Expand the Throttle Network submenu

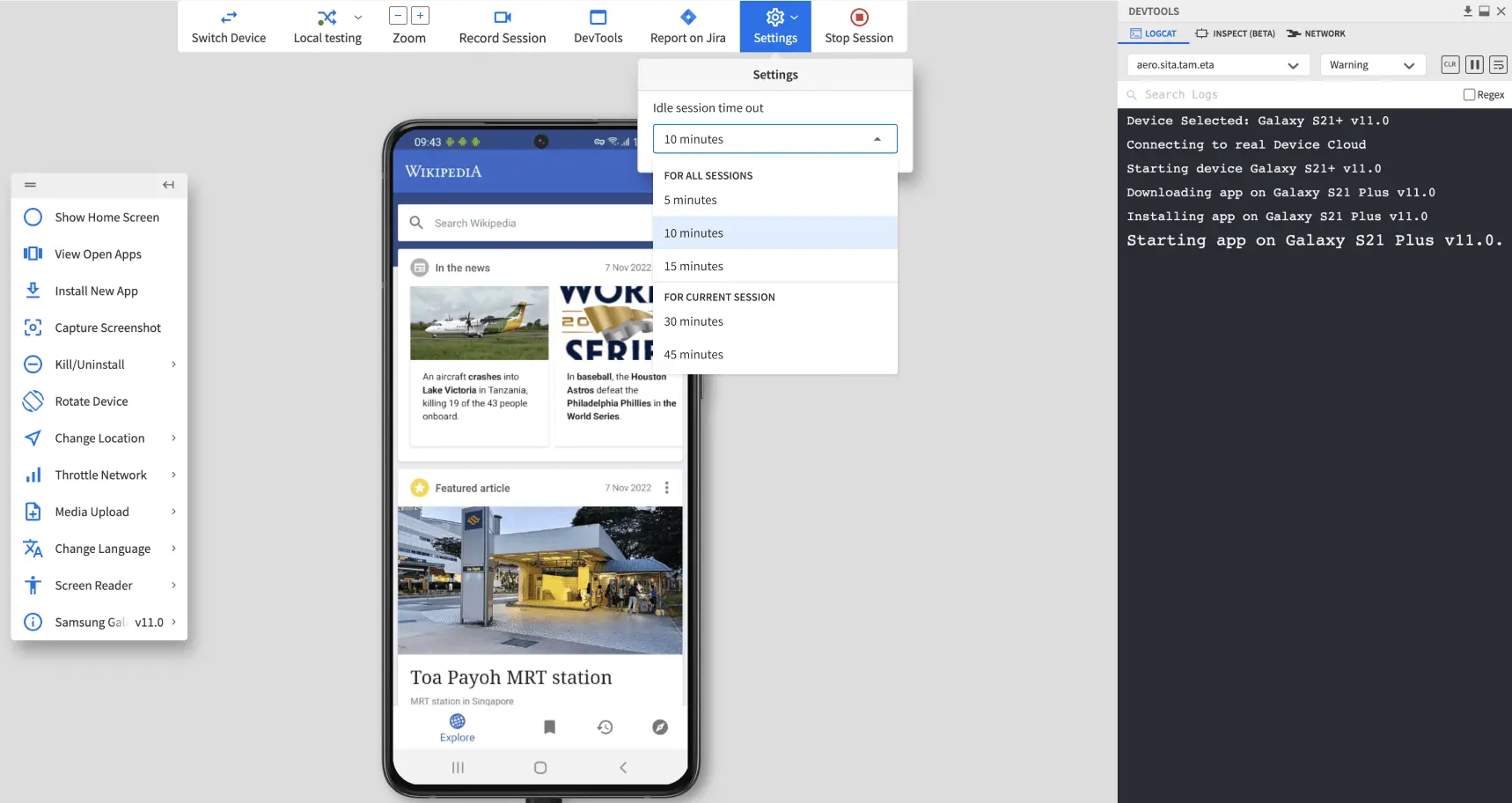point(173,475)
